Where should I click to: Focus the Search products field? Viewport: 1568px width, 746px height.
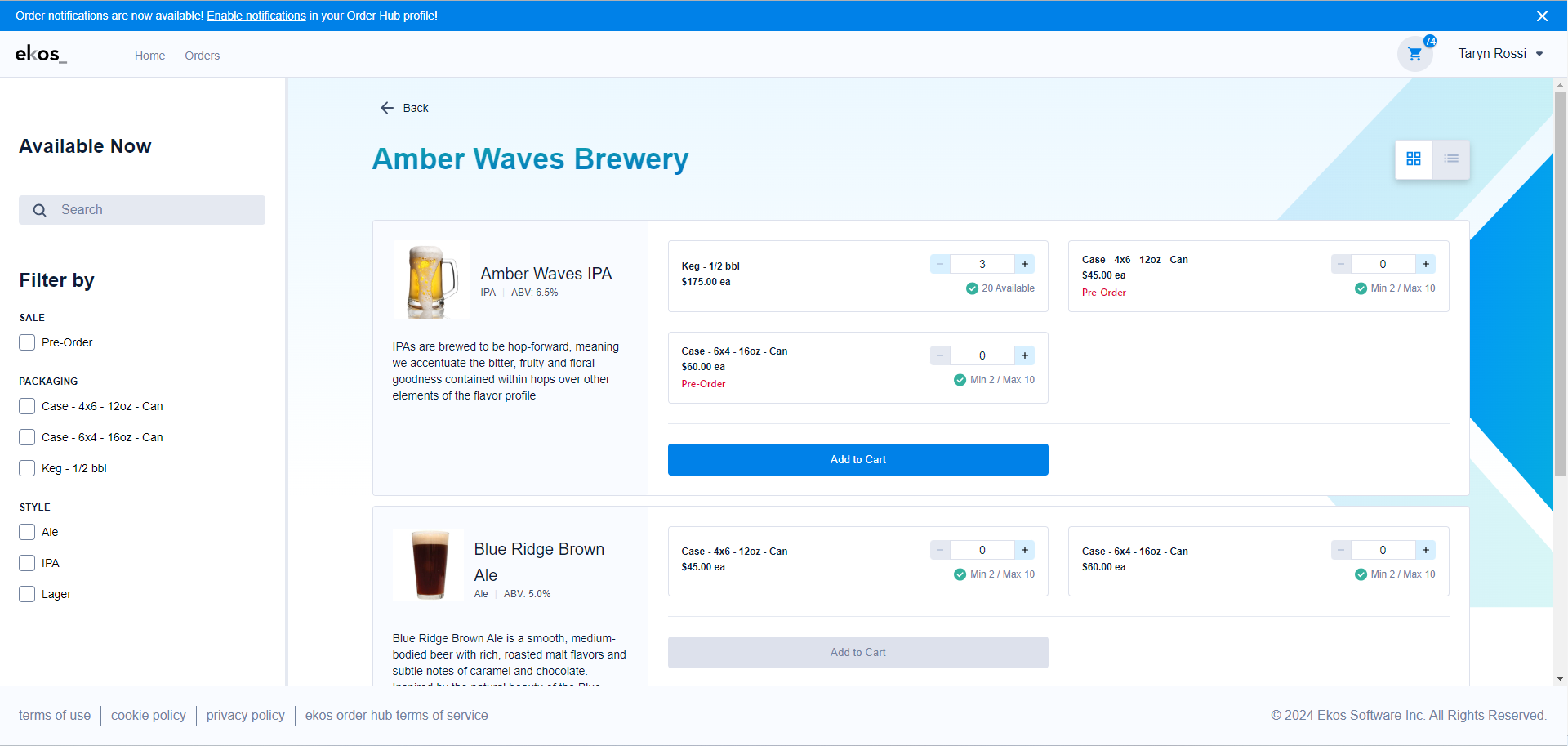click(x=142, y=210)
